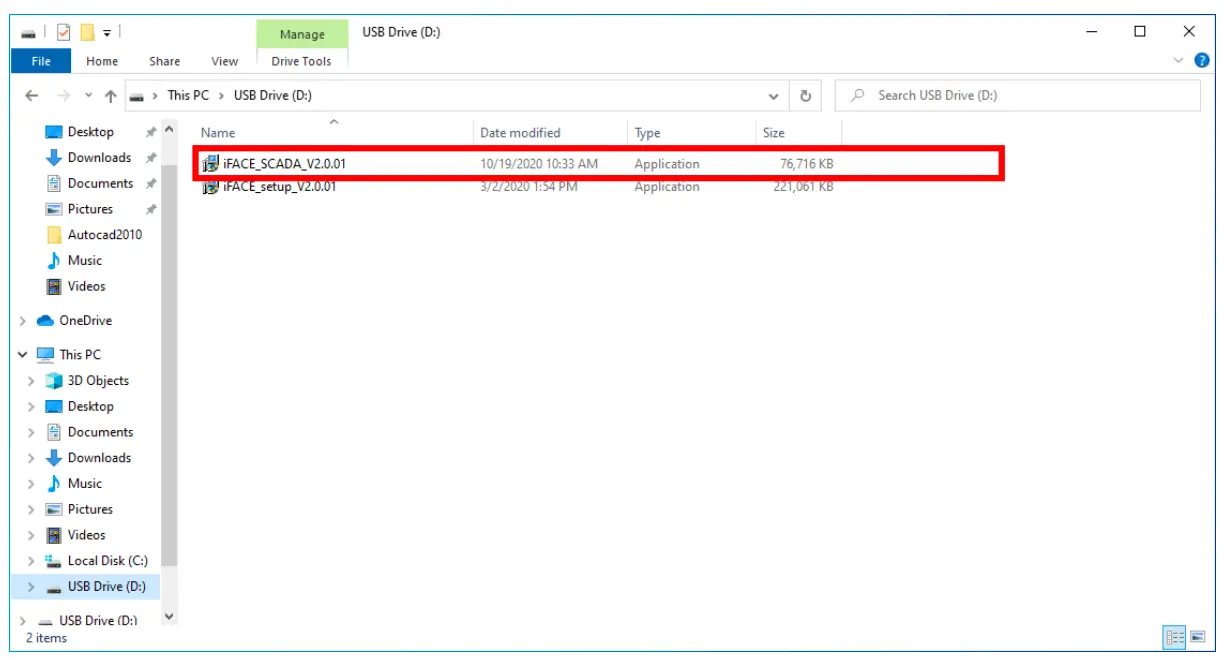Open Pictures in Quick access
Image resolution: width=1223 pixels, height=660 pixels.
click(x=90, y=209)
